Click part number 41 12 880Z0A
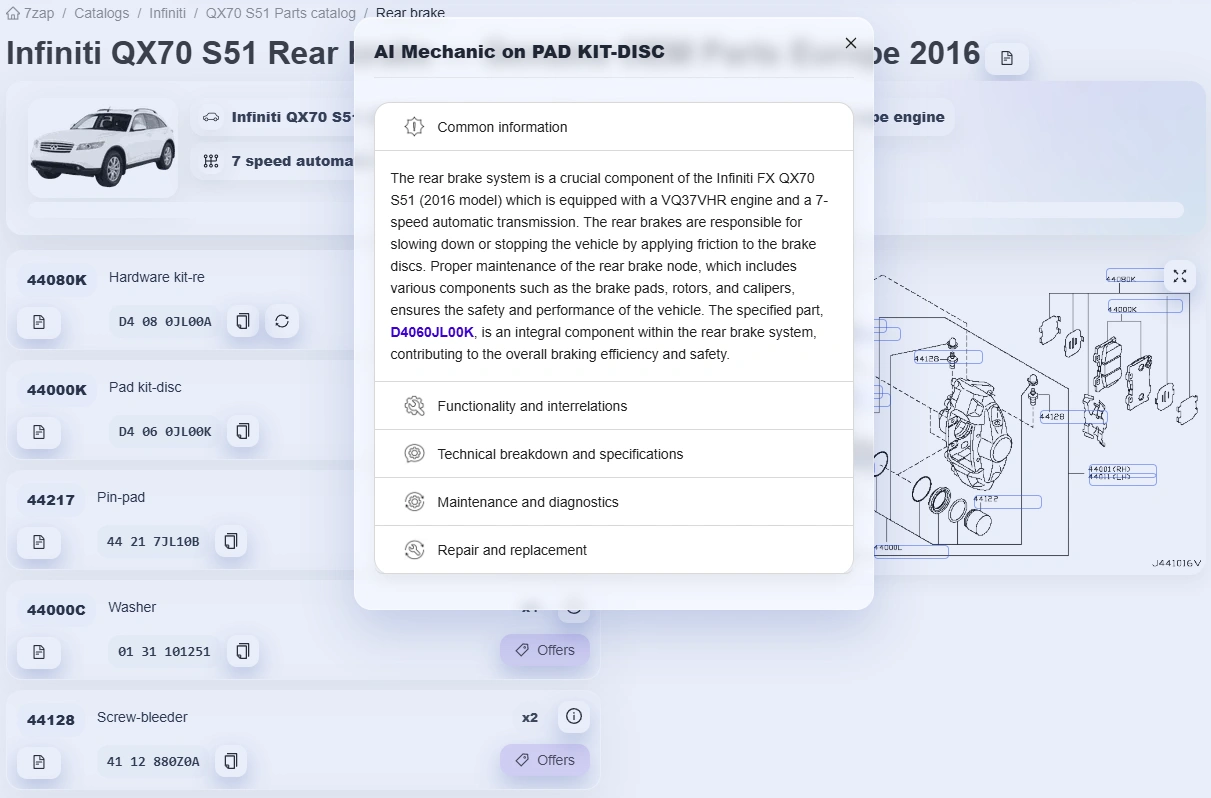1211x798 pixels. (x=153, y=761)
